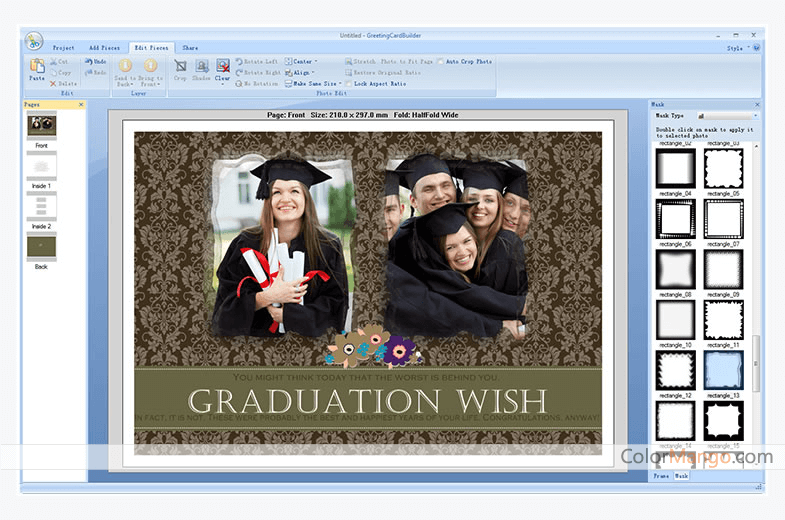The width and height of the screenshot is (785, 520).
Task: Open the Style dropdown at top right
Action: point(738,47)
